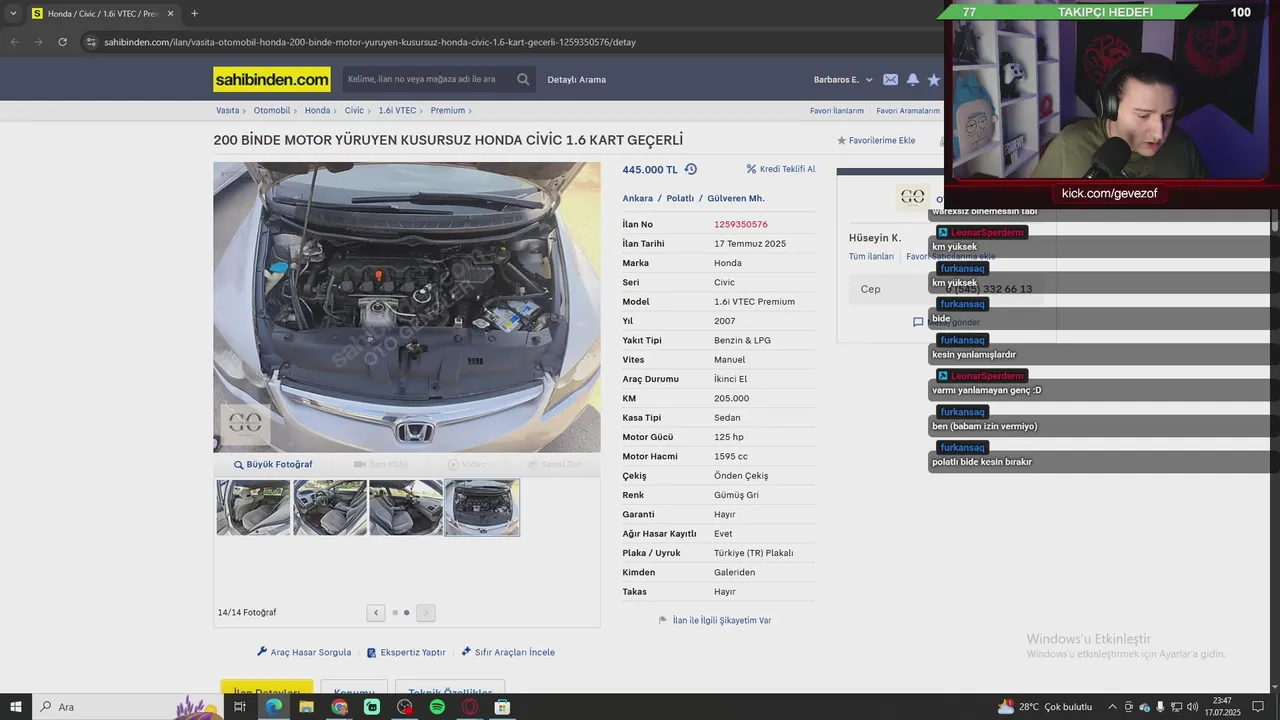1280x720 pixels.
Task: Open the favorites star icon in header
Action: click(x=934, y=79)
